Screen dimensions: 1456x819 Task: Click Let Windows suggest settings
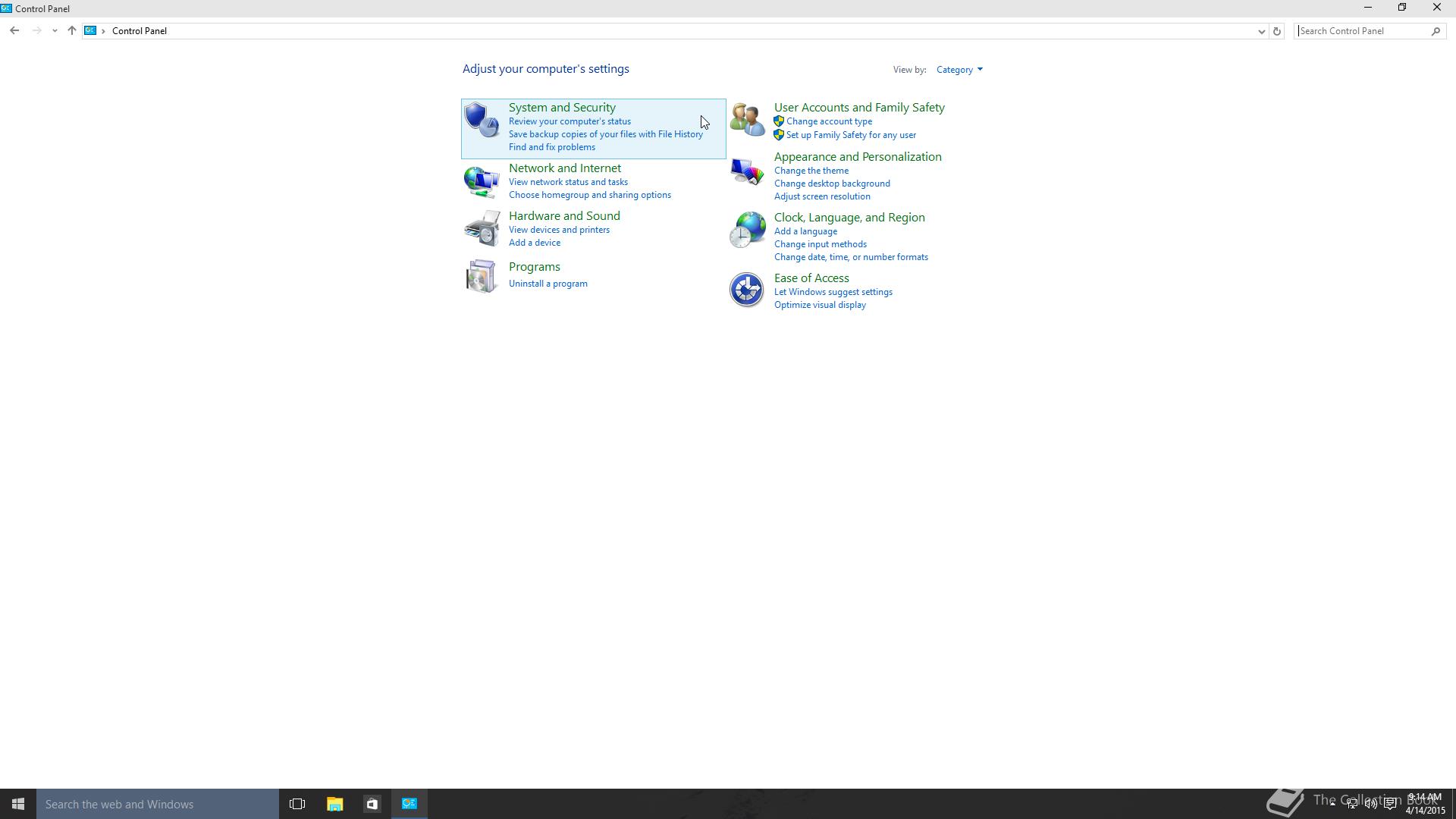click(x=833, y=292)
